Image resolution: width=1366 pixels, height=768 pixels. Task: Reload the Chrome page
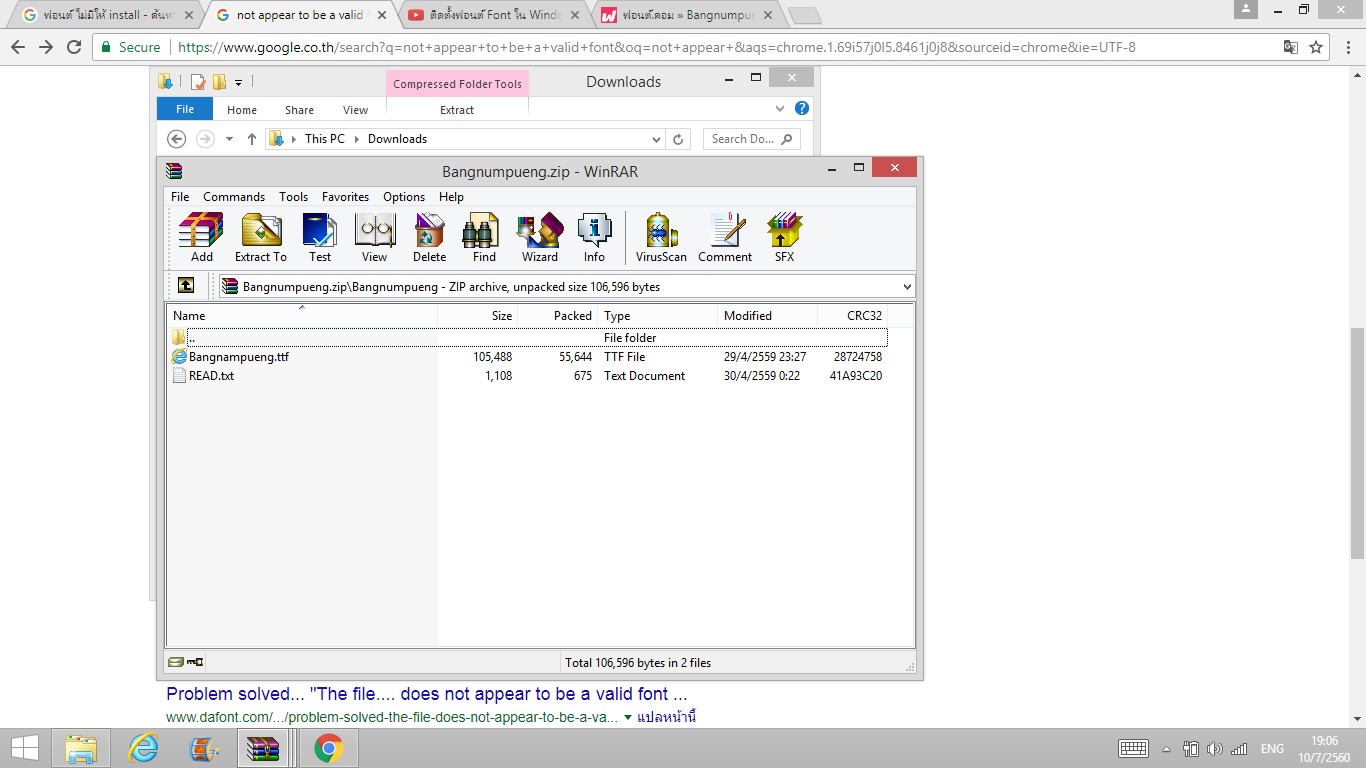click(x=74, y=47)
